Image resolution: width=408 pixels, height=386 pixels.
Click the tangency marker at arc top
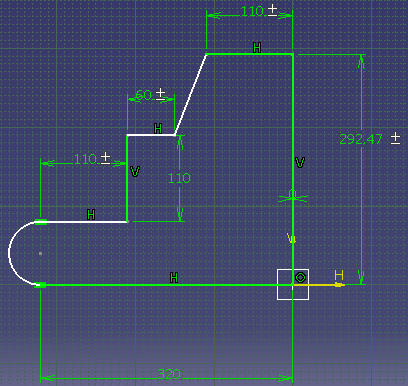pos(41,222)
